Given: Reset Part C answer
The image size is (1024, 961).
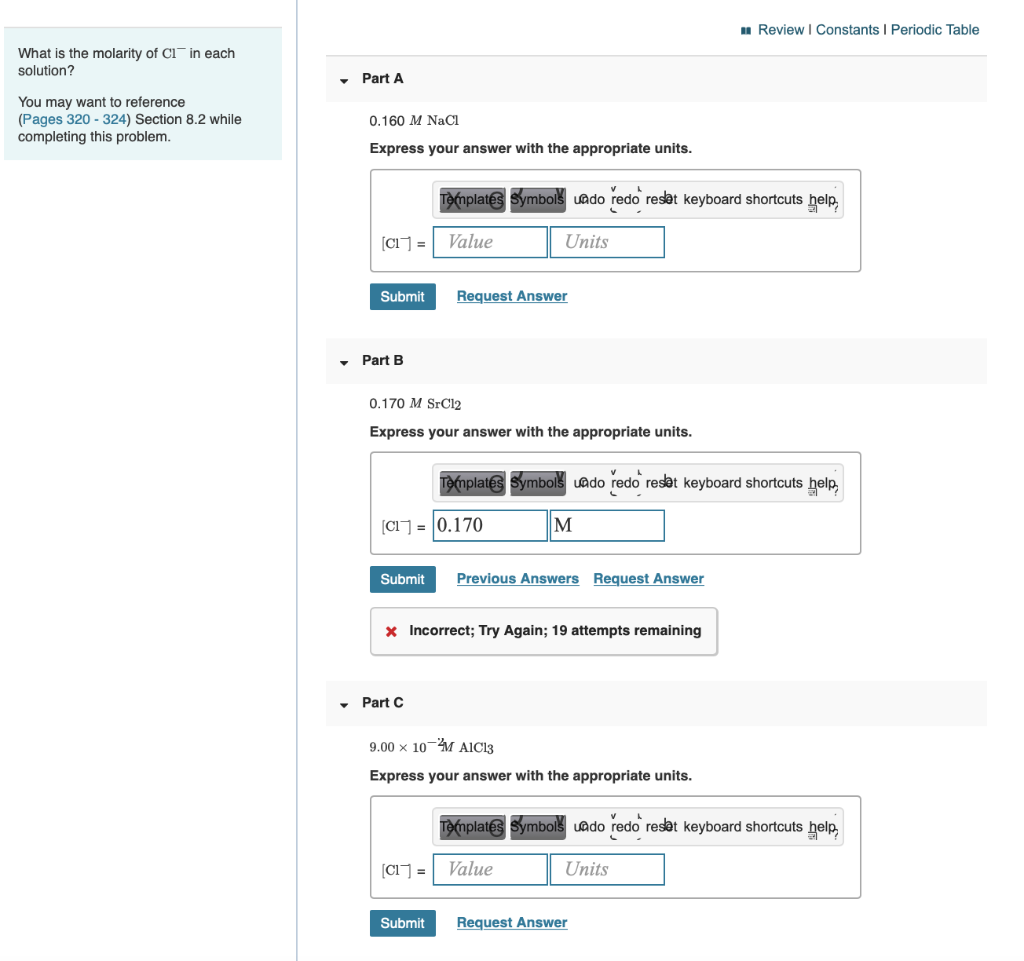Looking at the screenshot, I should [x=661, y=827].
